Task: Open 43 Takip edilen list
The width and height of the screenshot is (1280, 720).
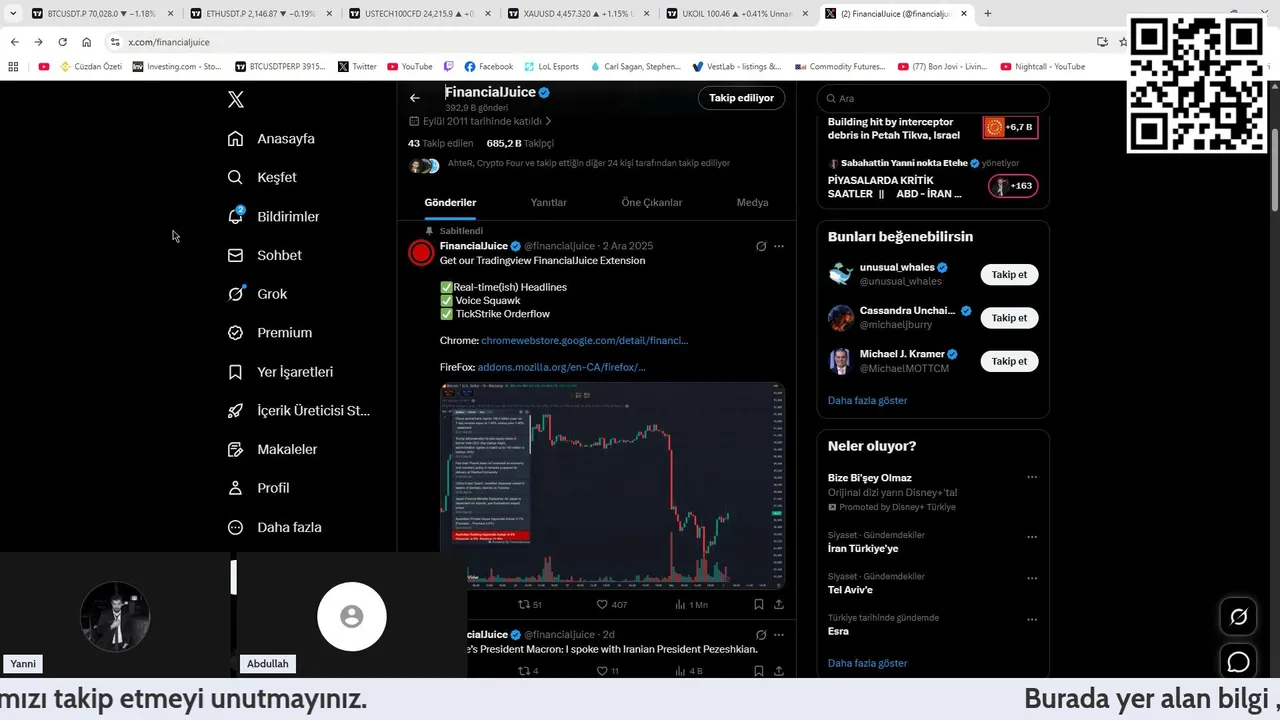Action: [x=441, y=143]
